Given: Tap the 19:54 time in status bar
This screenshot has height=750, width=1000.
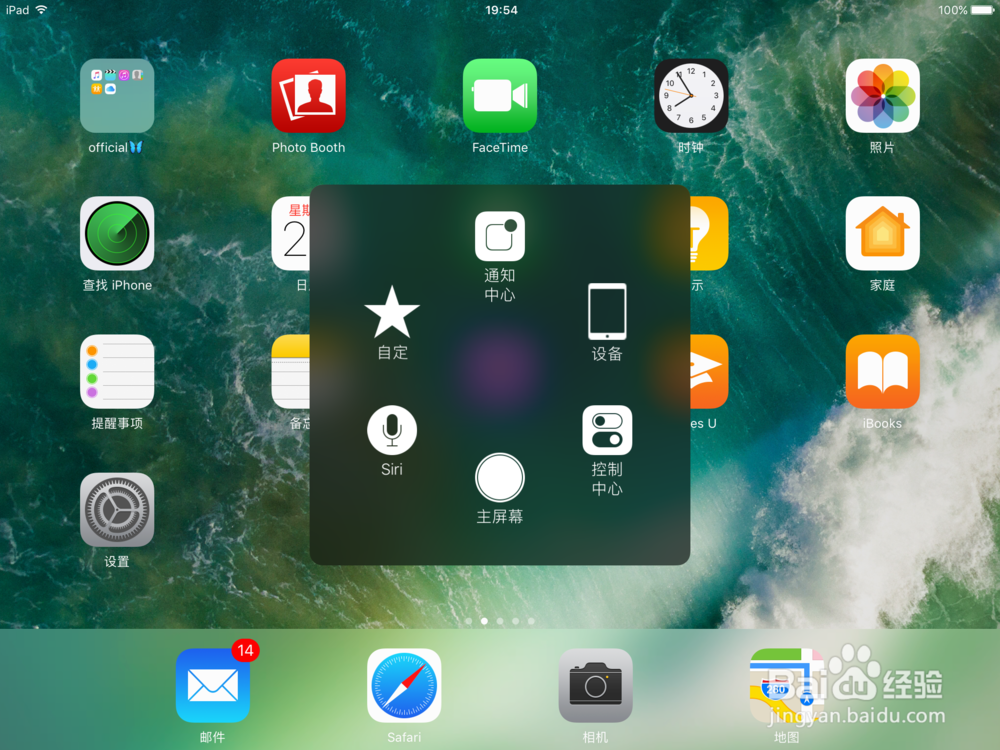Looking at the screenshot, I should point(501,10).
